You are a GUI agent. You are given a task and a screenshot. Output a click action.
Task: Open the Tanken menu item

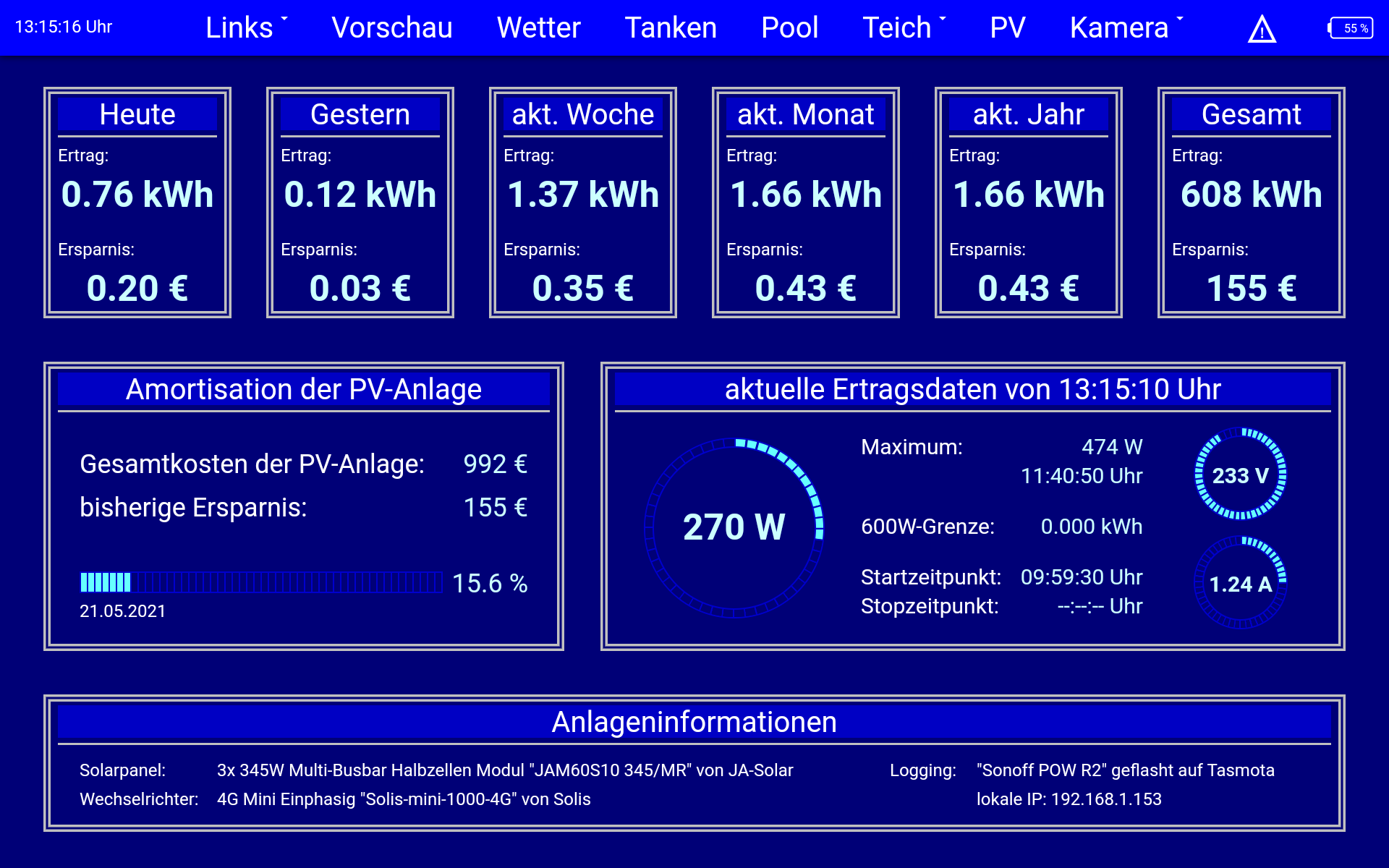coord(671,27)
